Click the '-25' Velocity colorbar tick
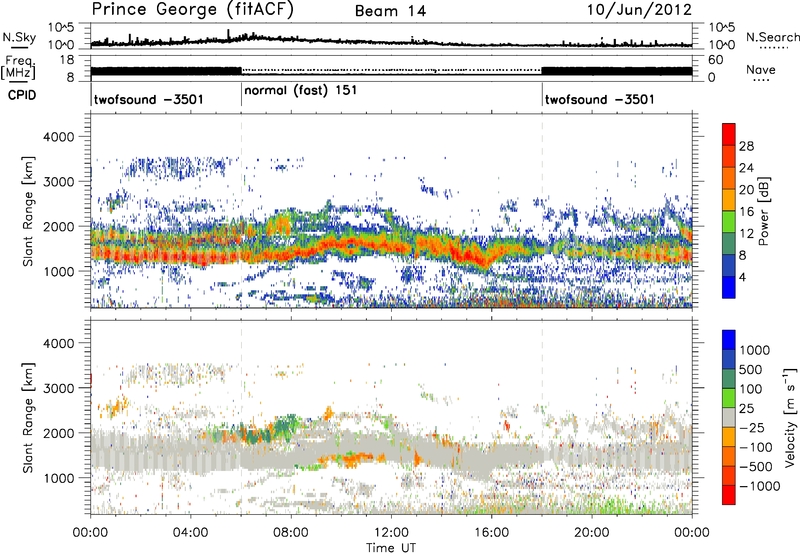The height and width of the screenshot is (554, 800). [x=754, y=427]
